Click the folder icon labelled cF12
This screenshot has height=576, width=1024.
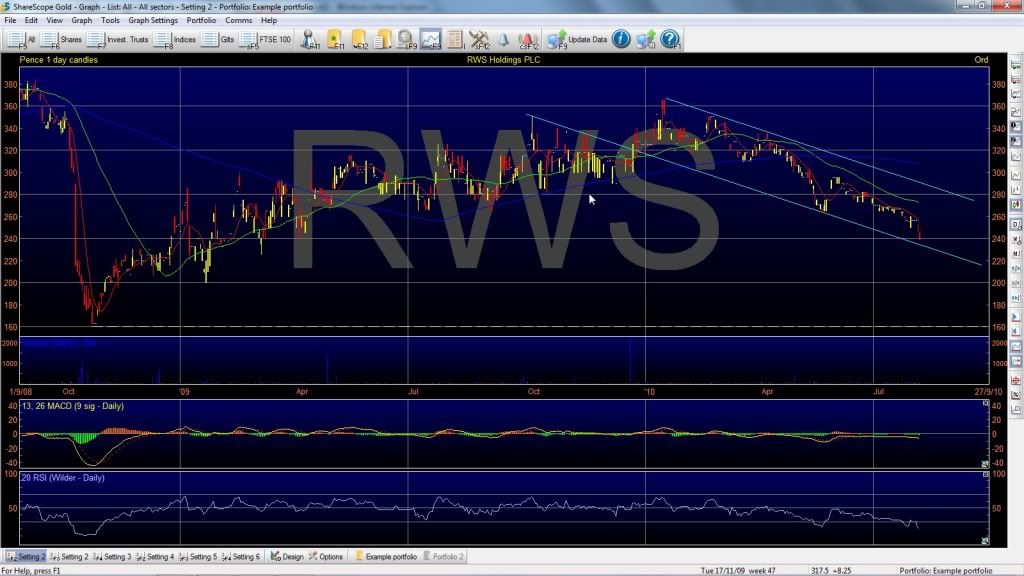pyautogui.click(x=359, y=40)
